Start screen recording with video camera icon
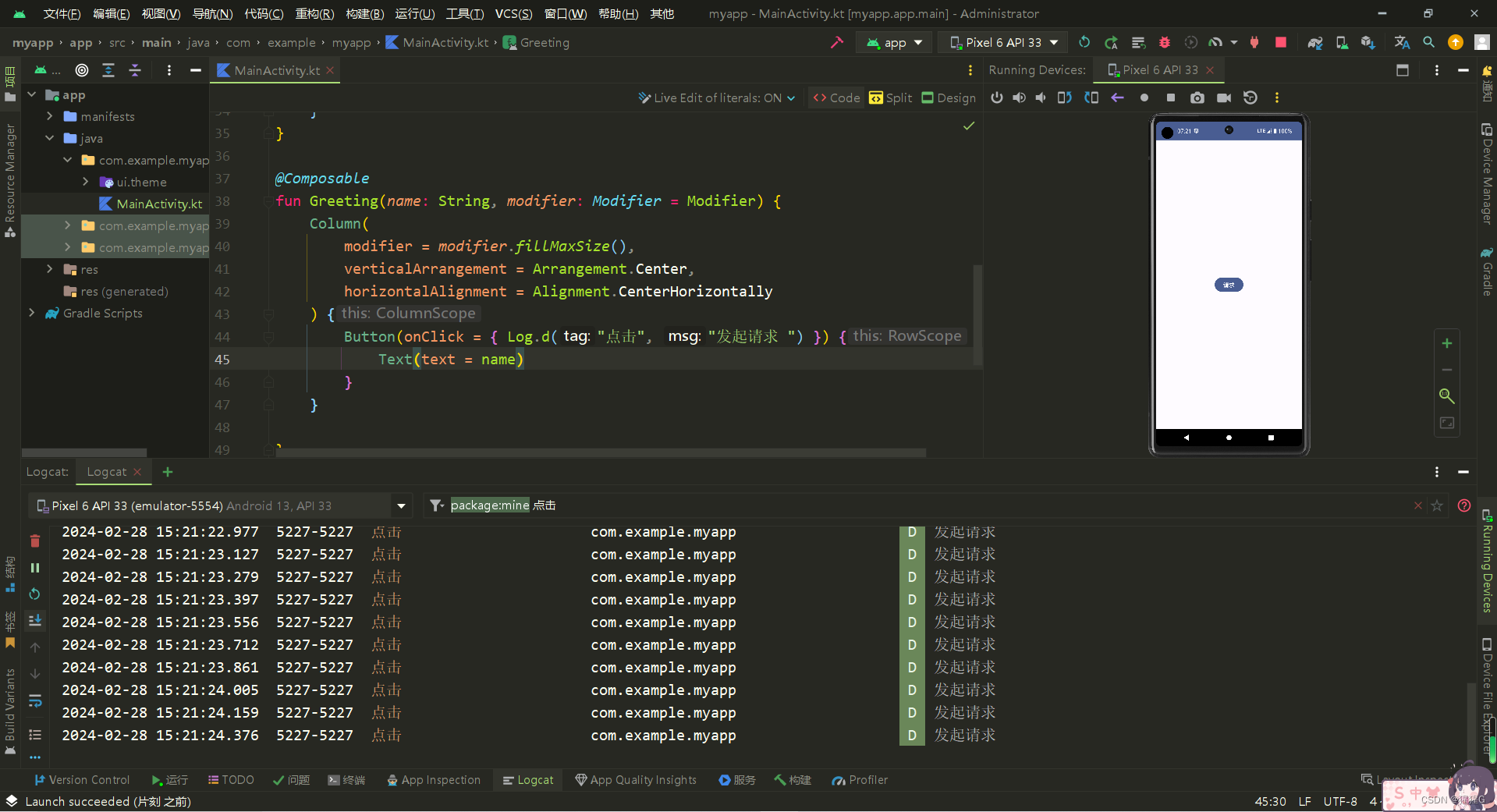1497x812 pixels. tap(1223, 98)
